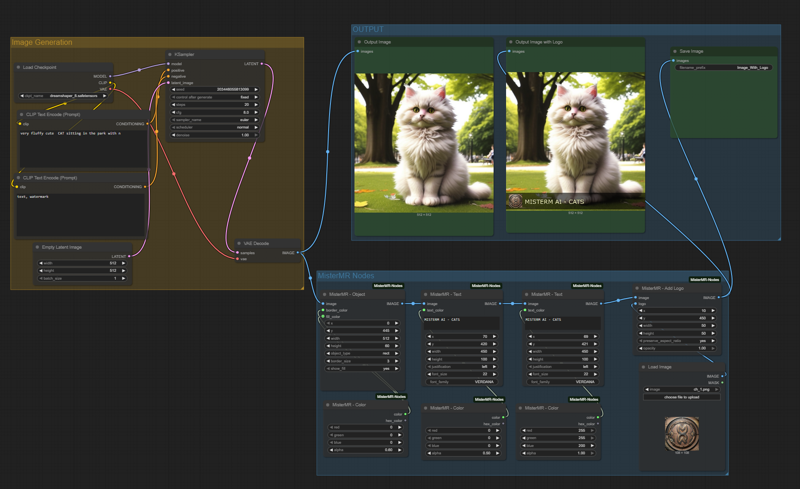This screenshot has height=489, width=800.
Task: Collapse the MisterMR - Object node dot
Action: [x=324, y=294]
